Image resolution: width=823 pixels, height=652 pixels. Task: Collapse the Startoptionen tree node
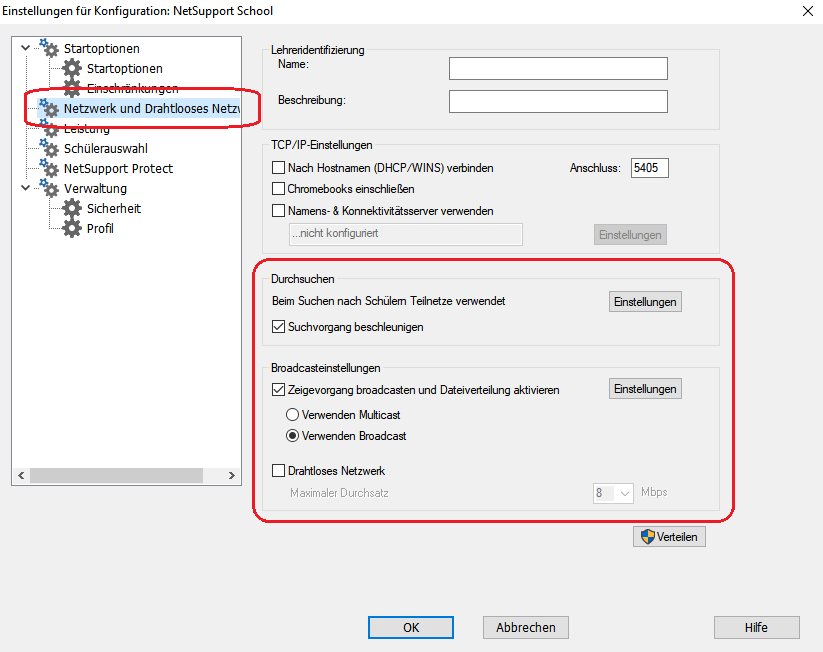[25, 48]
